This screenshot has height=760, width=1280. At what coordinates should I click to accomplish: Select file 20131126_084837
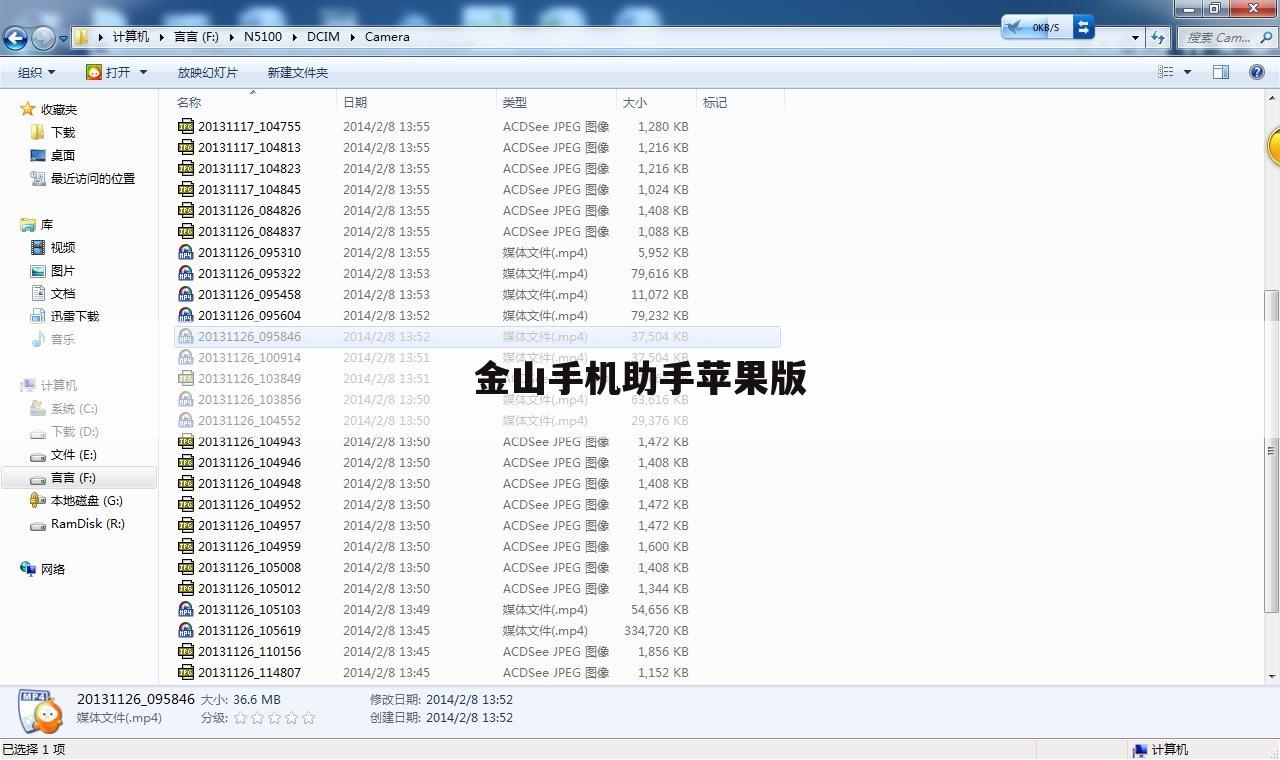click(x=249, y=231)
